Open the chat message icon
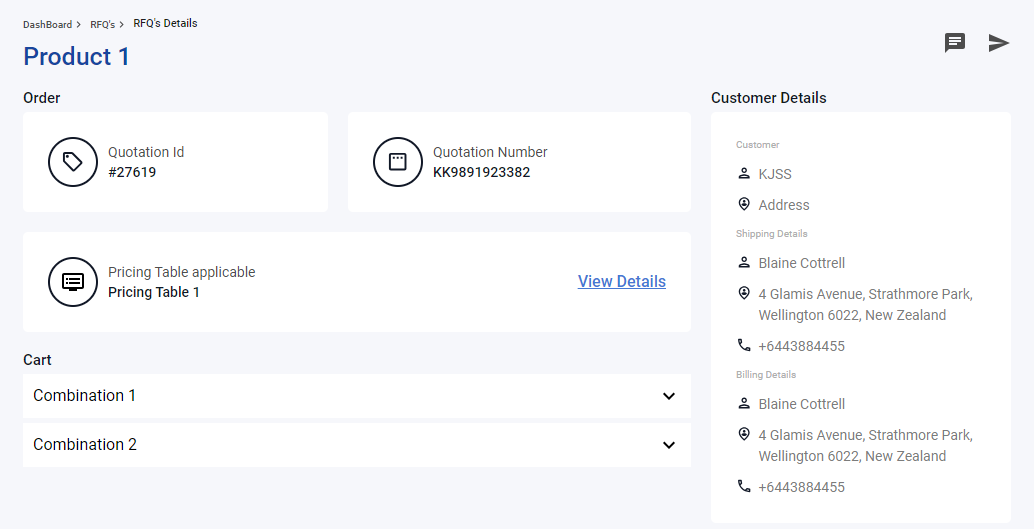Viewport: 1034px width, 529px height. point(955,43)
